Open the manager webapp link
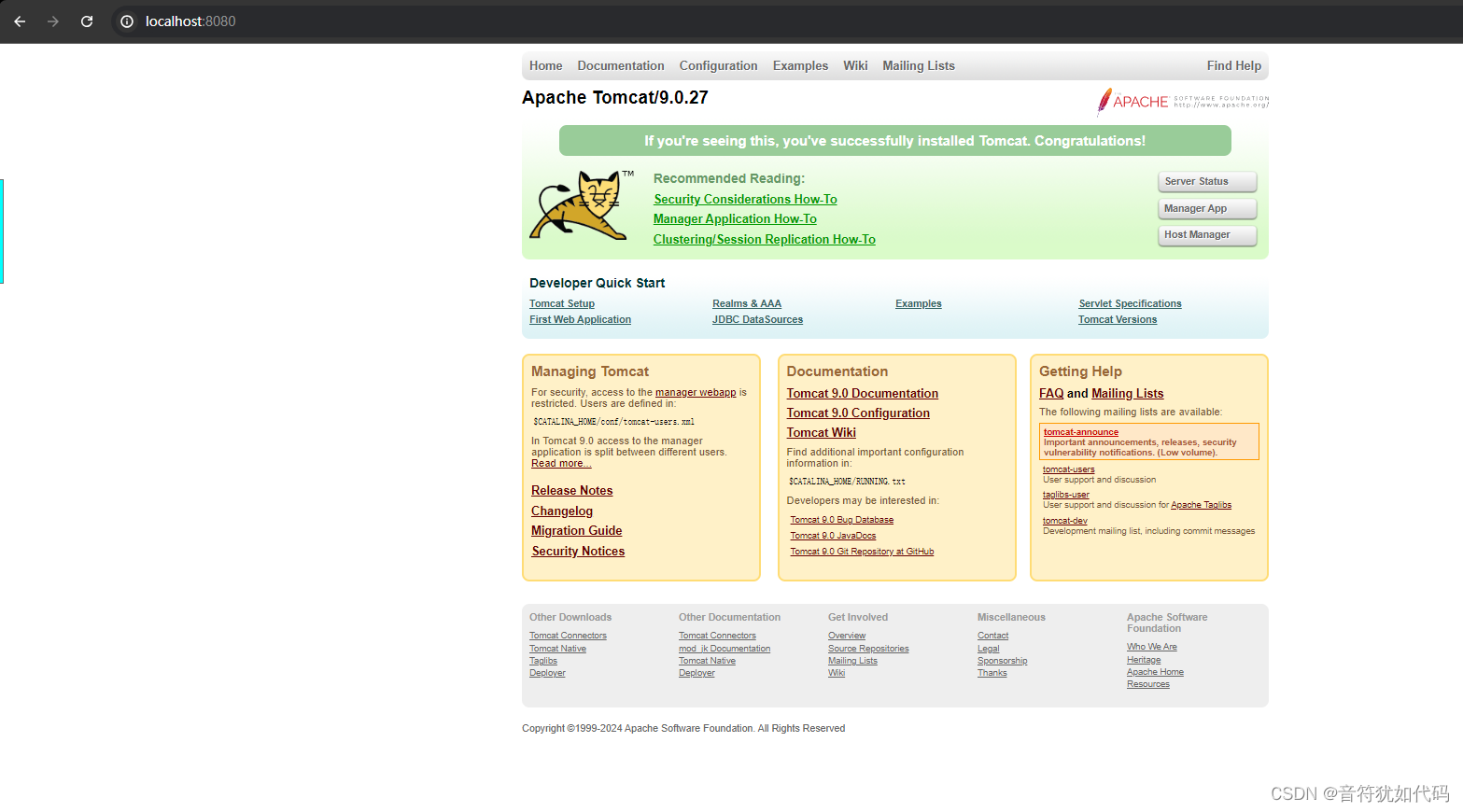The width and height of the screenshot is (1463, 812). (696, 392)
